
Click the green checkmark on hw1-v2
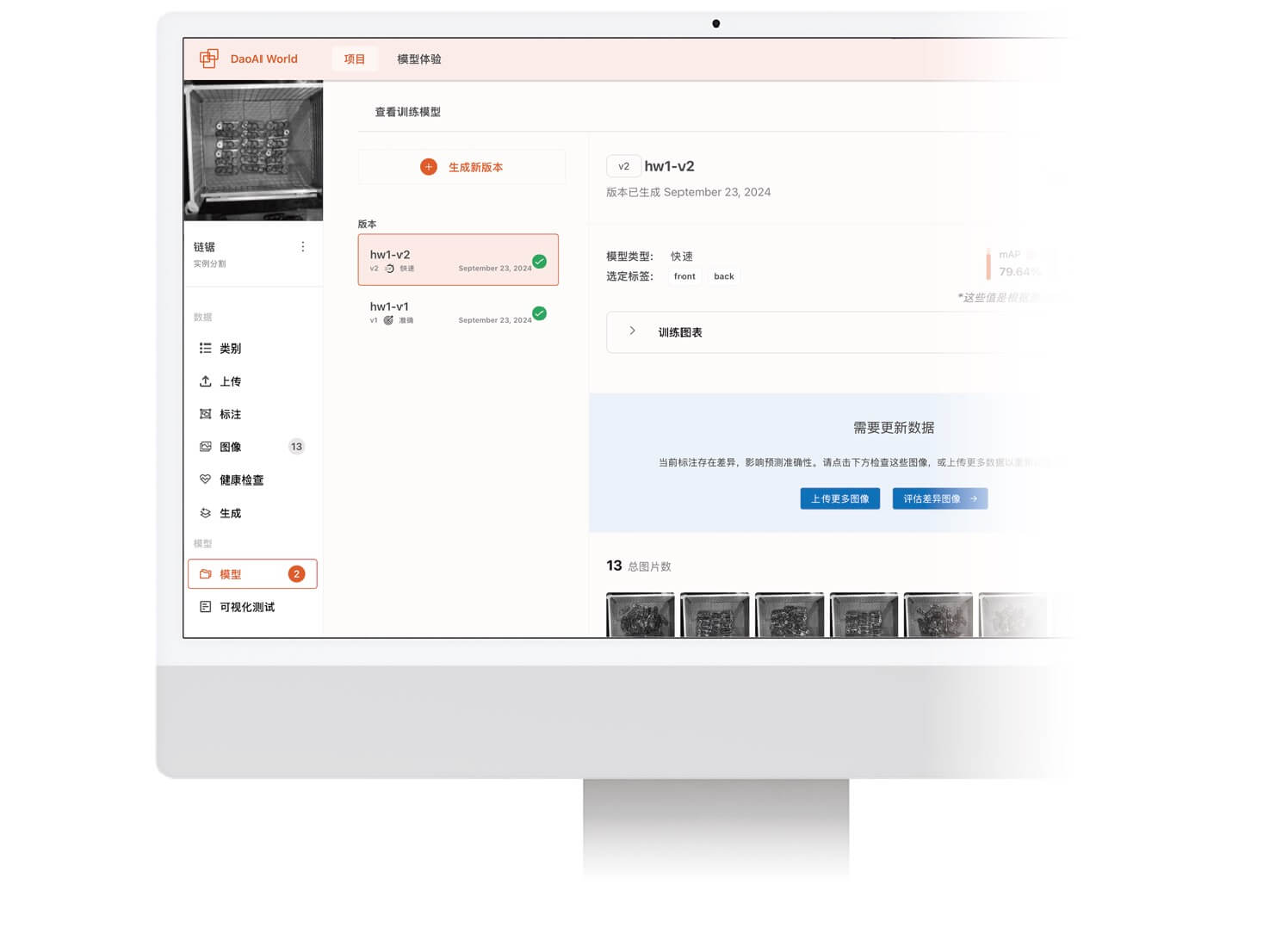[539, 261]
